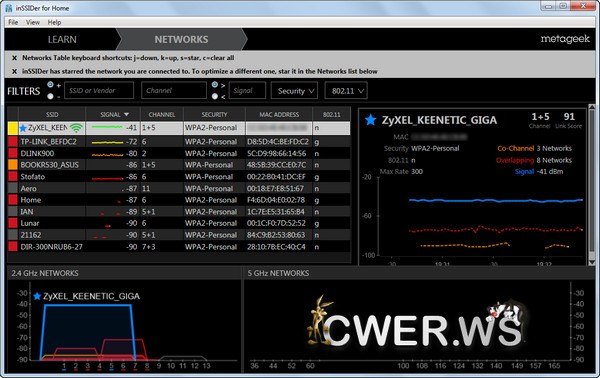Open the Security filter dropdown
This screenshot has height=378, width=600.
294,91
